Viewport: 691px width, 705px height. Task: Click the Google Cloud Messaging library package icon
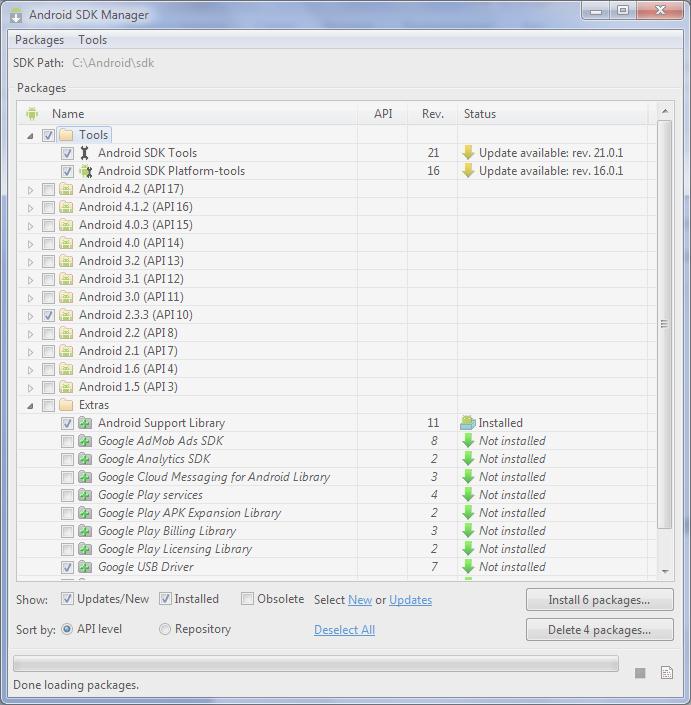[x=85, y=477]
